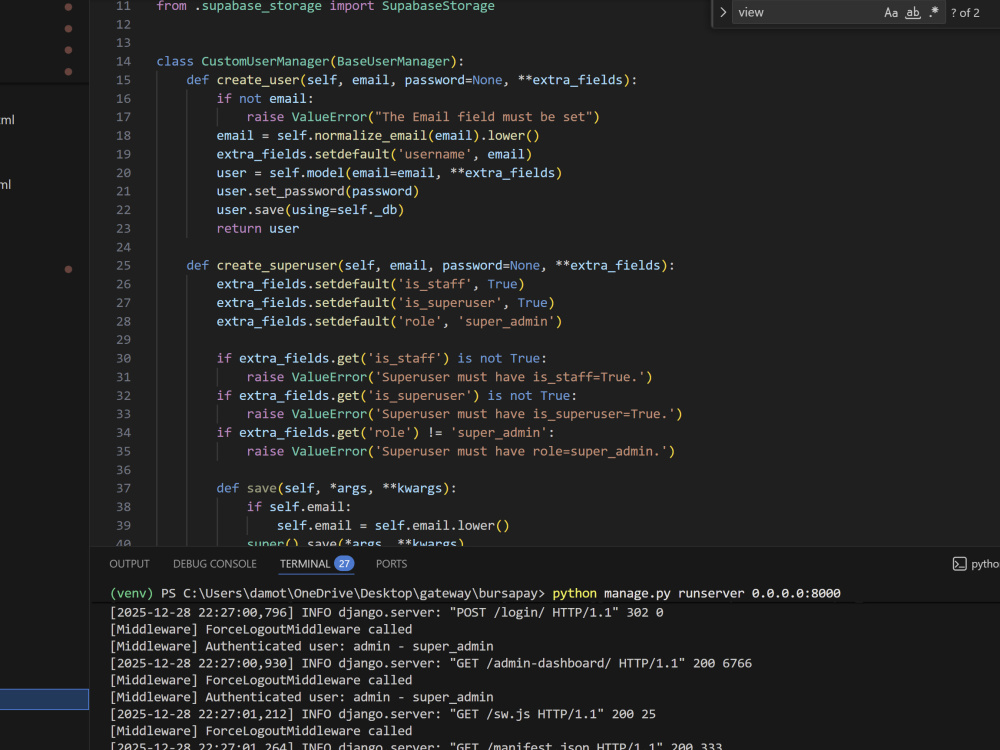Open the OUTPUT panel tab
Image resolution: width=1000 pixels, height=750 pixels.
click(129, 564)
